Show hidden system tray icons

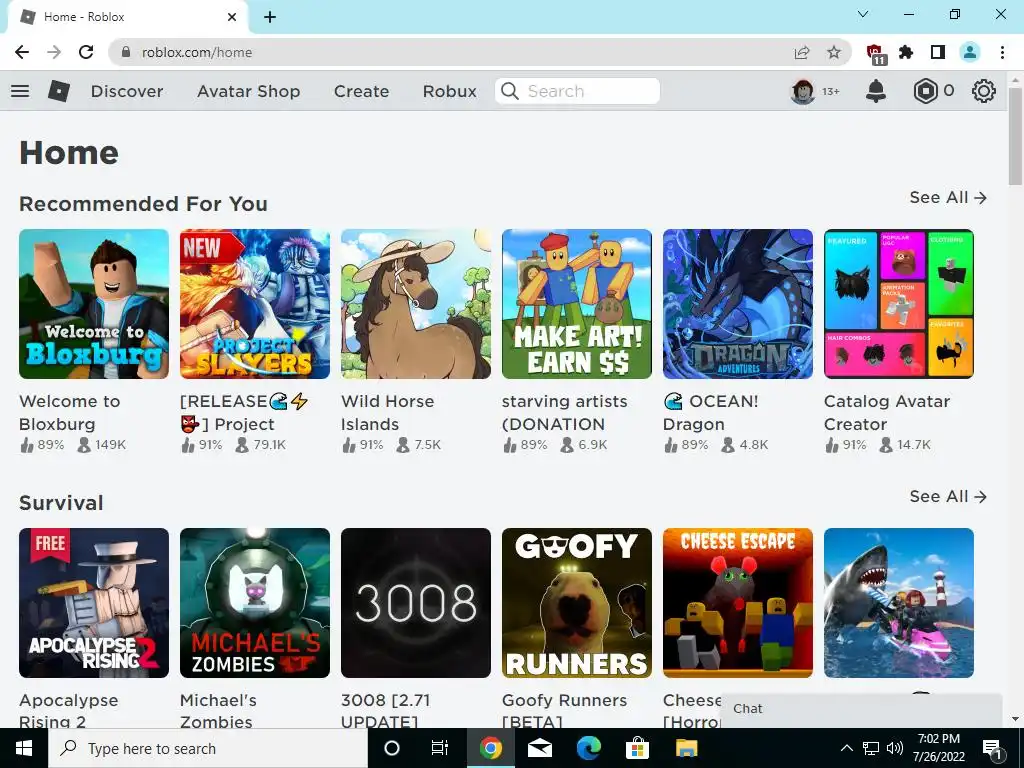coord(846,748)
